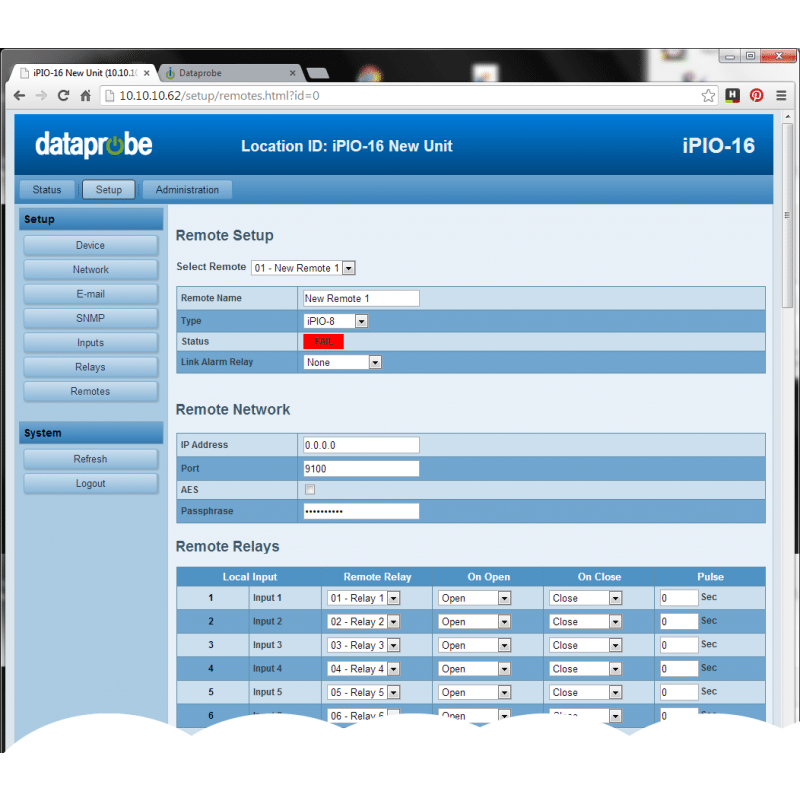800x800 pixels.
Task: Focus the IP Address input field
Action: tap(361, 445)
